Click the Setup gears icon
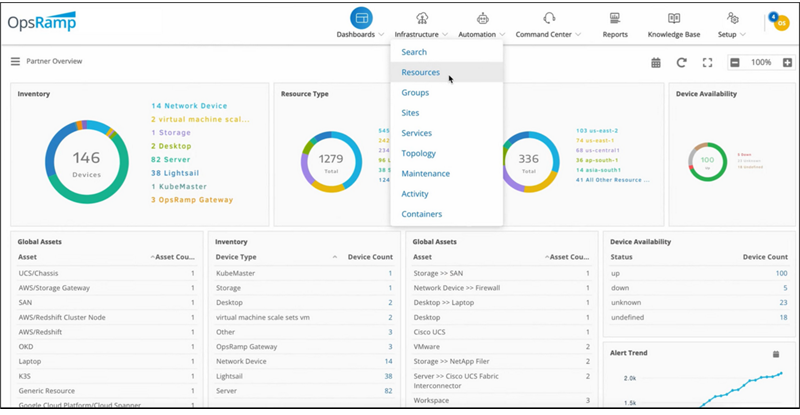The width and height of the screenshot is (800, 415). 733,18
